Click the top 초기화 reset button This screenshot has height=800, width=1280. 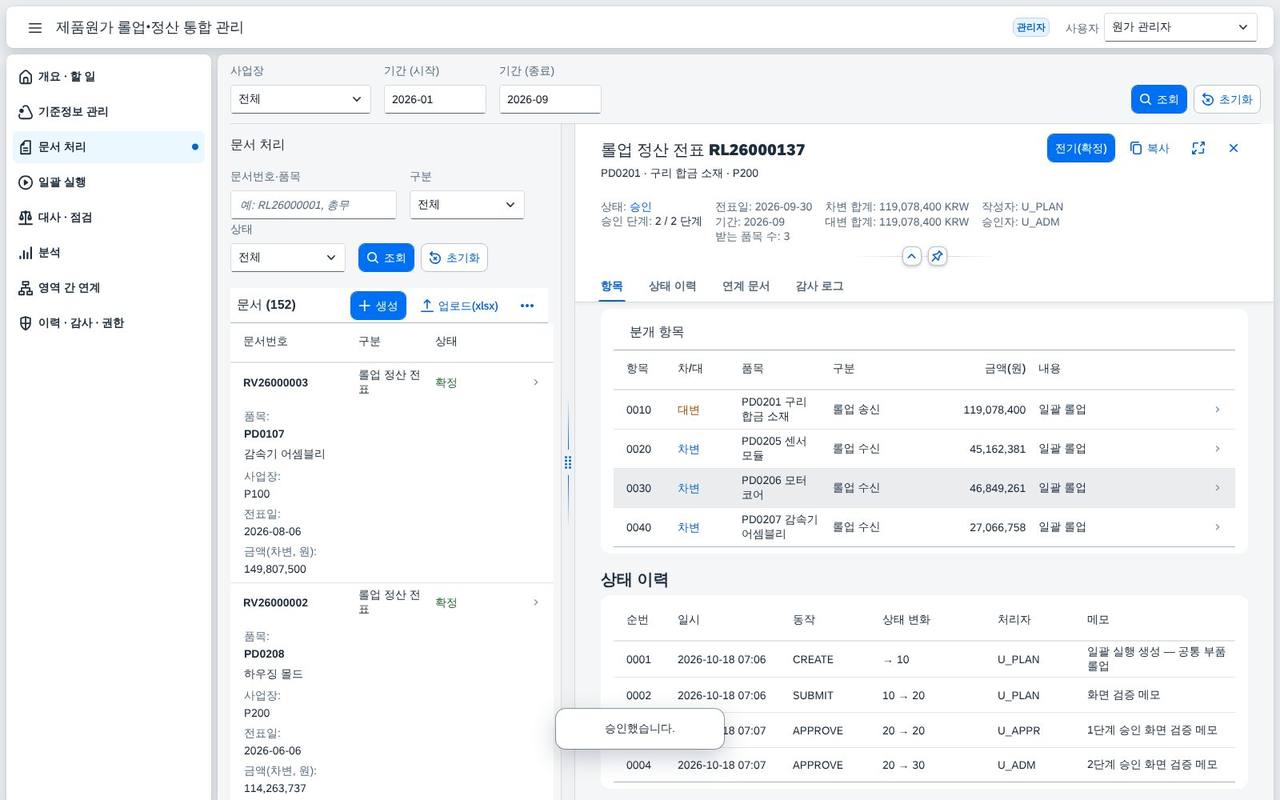1227,99
